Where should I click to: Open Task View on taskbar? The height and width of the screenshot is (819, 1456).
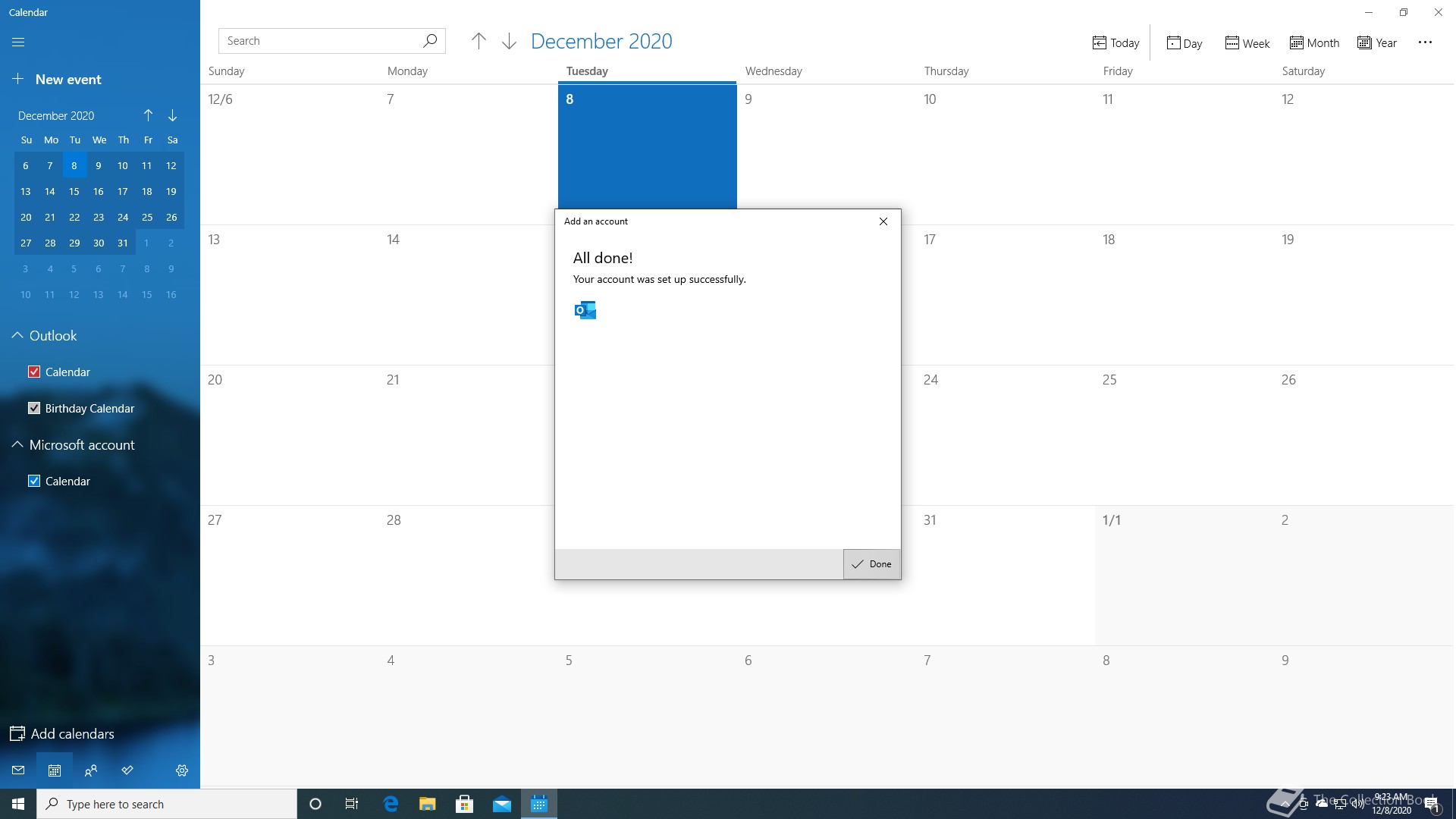(x=352, y=804)
